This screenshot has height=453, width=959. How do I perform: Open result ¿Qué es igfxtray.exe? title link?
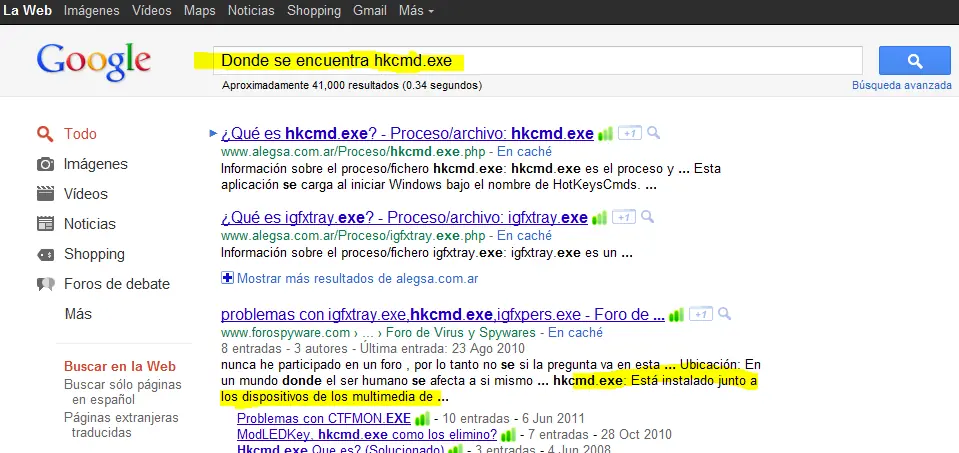pos(404,217)
